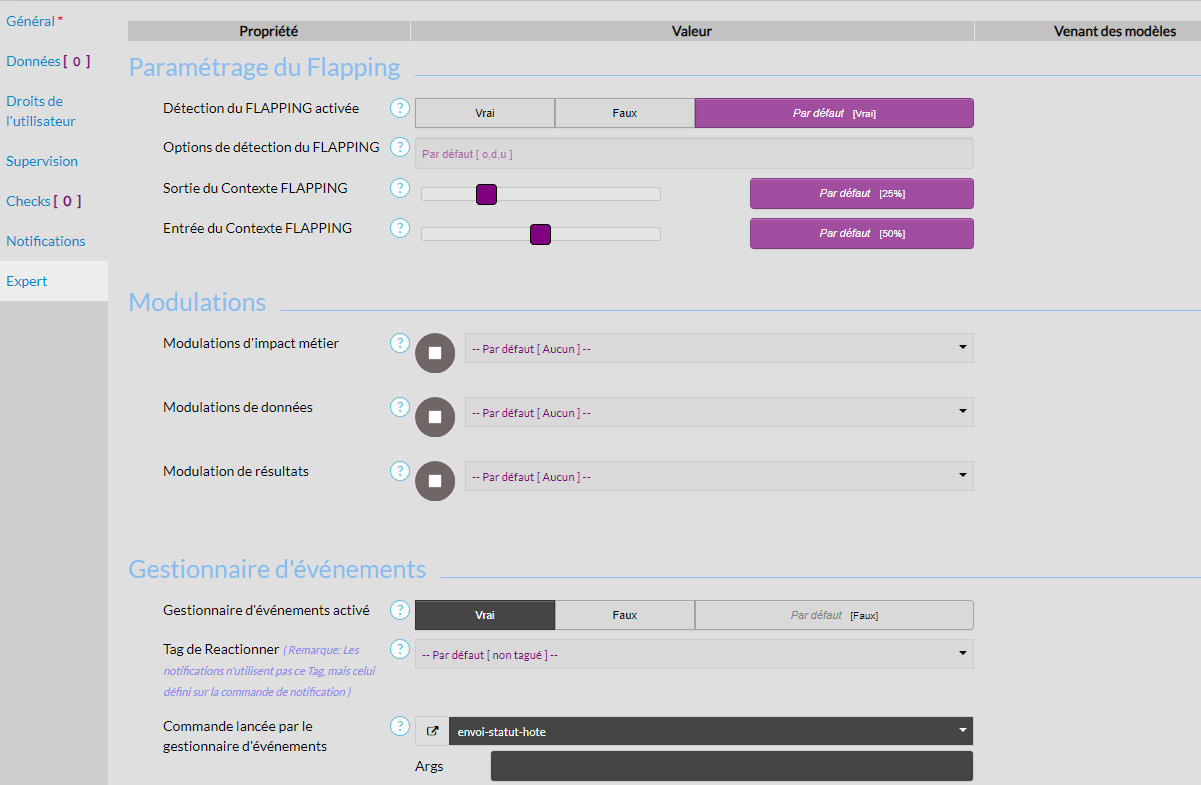The height and width of the screenshot is (785, 1201).
Task: Show help for Tag de Reactionner
Action: (x=400, y=649)
